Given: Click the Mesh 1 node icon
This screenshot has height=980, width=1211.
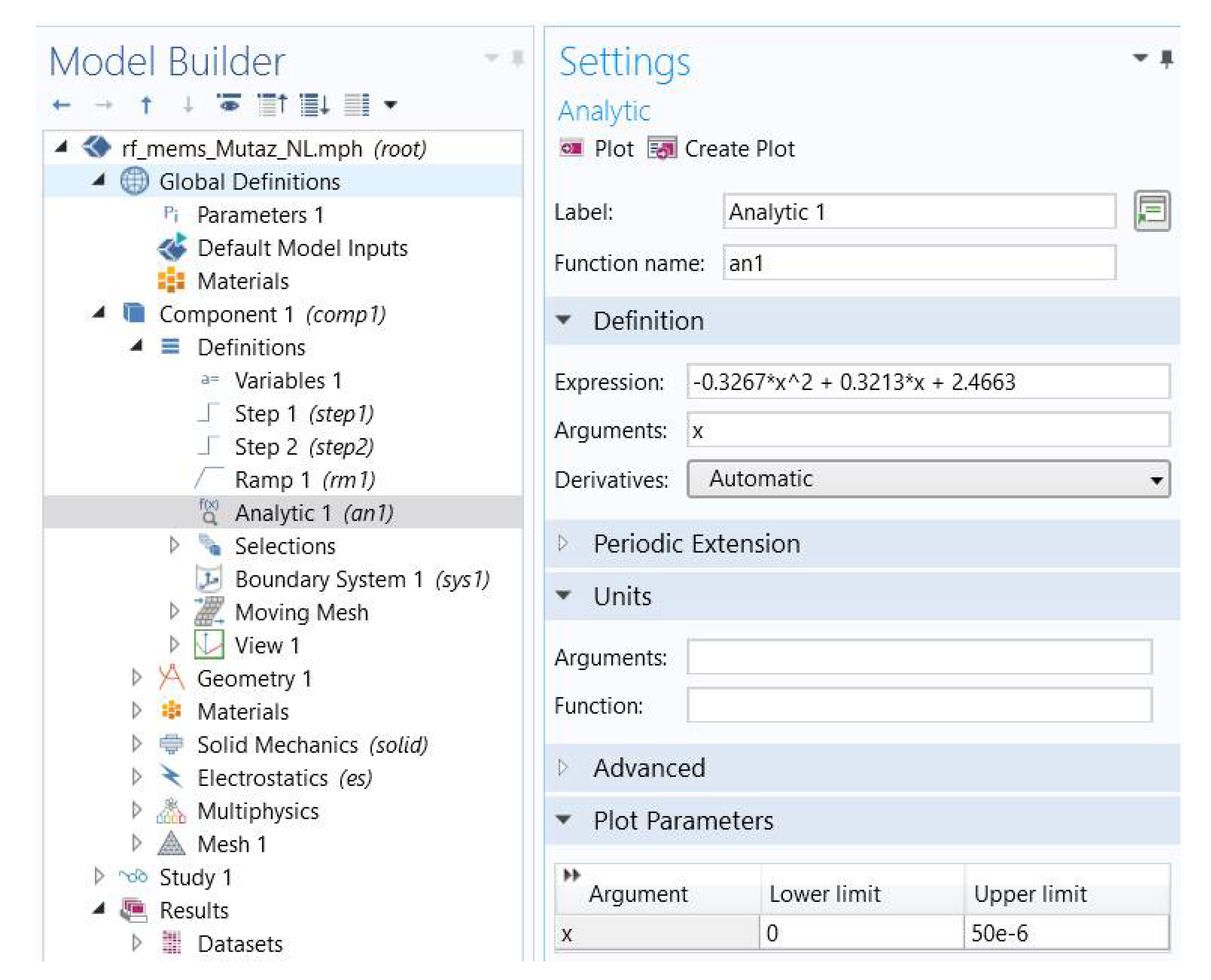Looking at the screenshot, I should pyautogui.click(x=171, y=844).
